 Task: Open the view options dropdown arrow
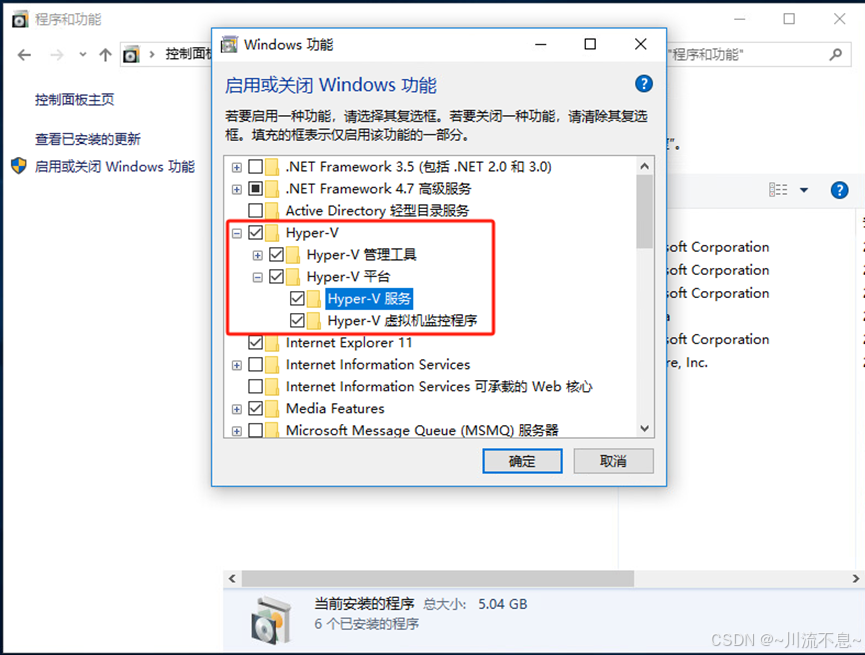[804, 190]
